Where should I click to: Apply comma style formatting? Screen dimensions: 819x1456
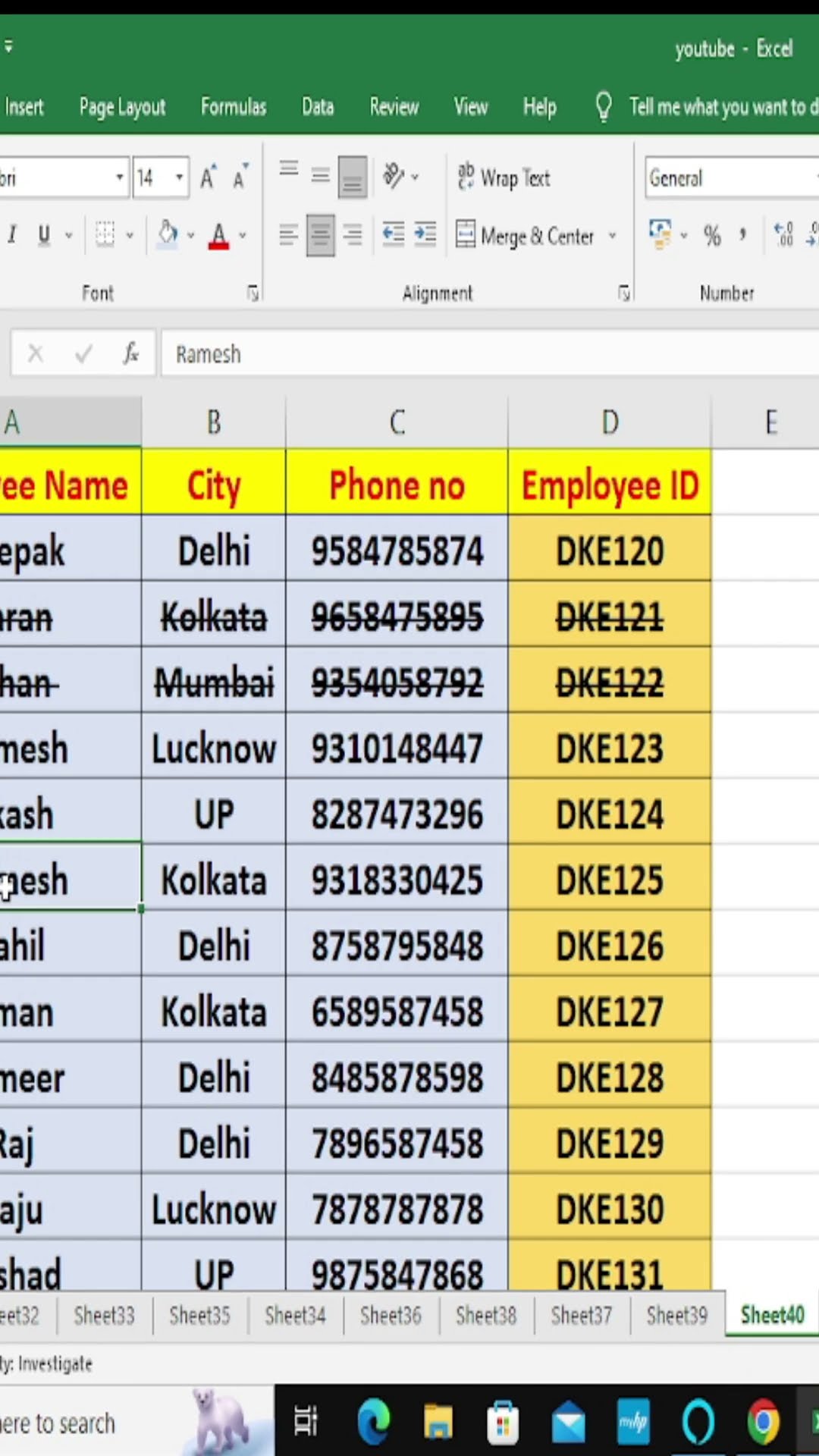743,235
